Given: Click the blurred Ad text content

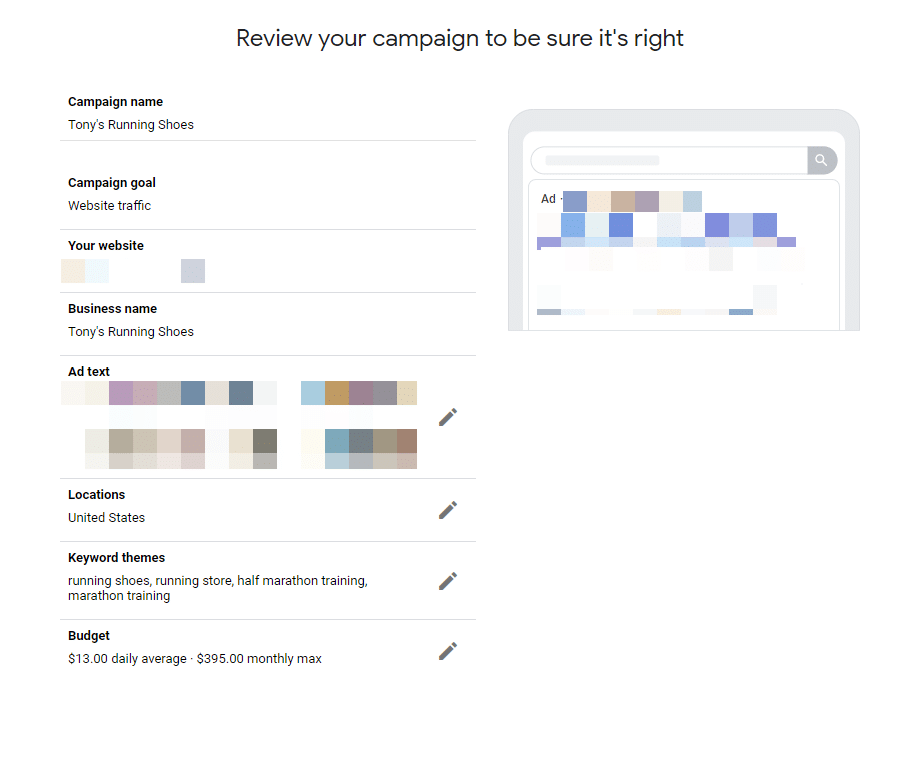Looking at the screenshot, I should (x=240, y=425).
